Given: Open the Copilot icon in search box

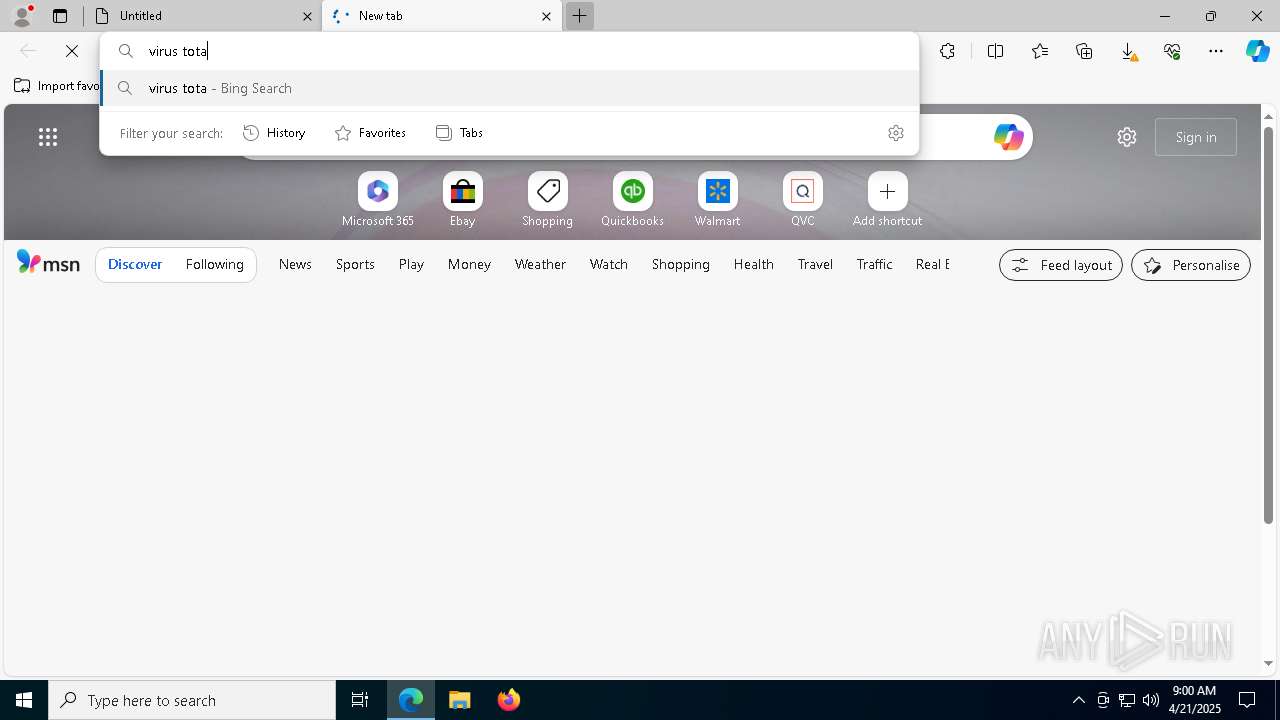Looking at the screenshot, I should click(1008, 137).
